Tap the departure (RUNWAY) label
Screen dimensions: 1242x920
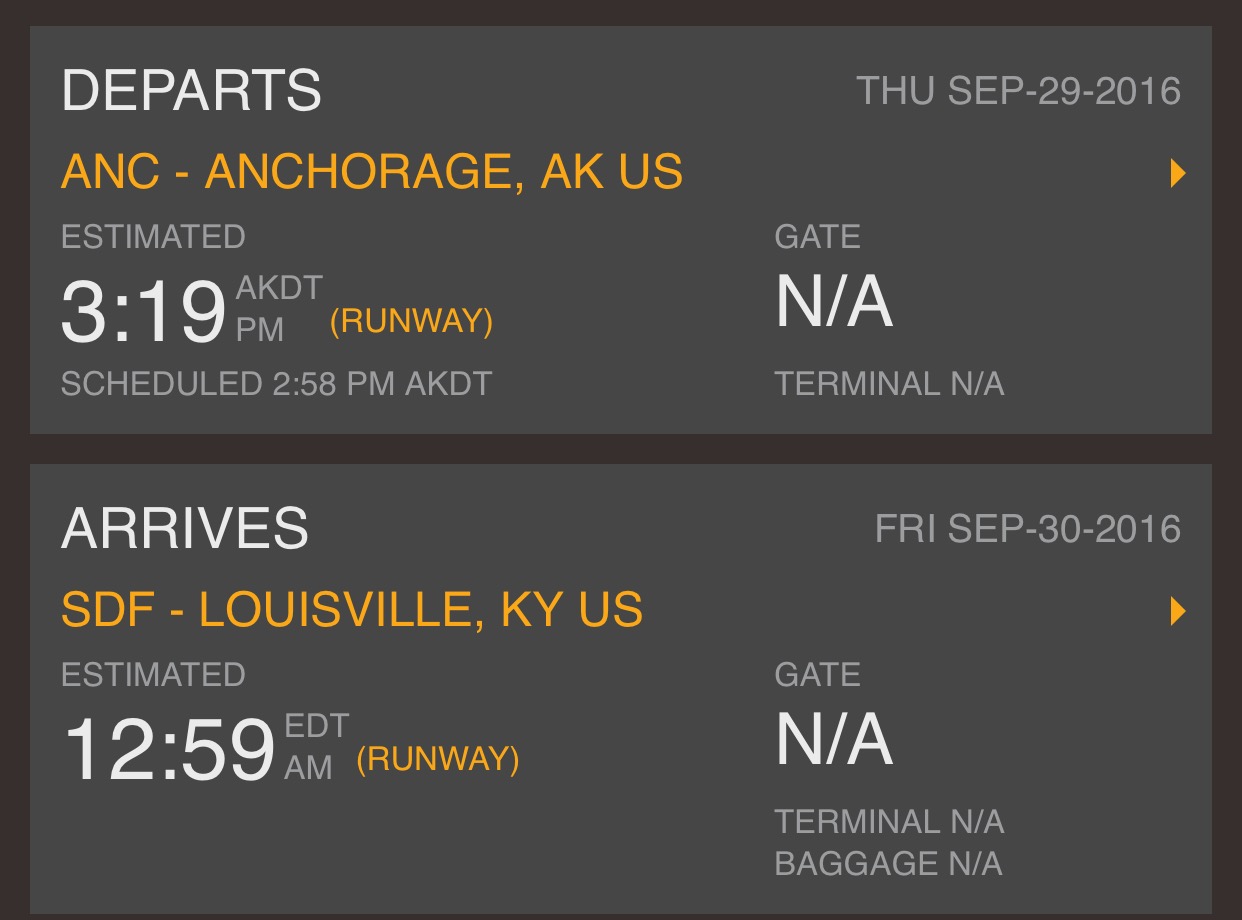[411, 322]
